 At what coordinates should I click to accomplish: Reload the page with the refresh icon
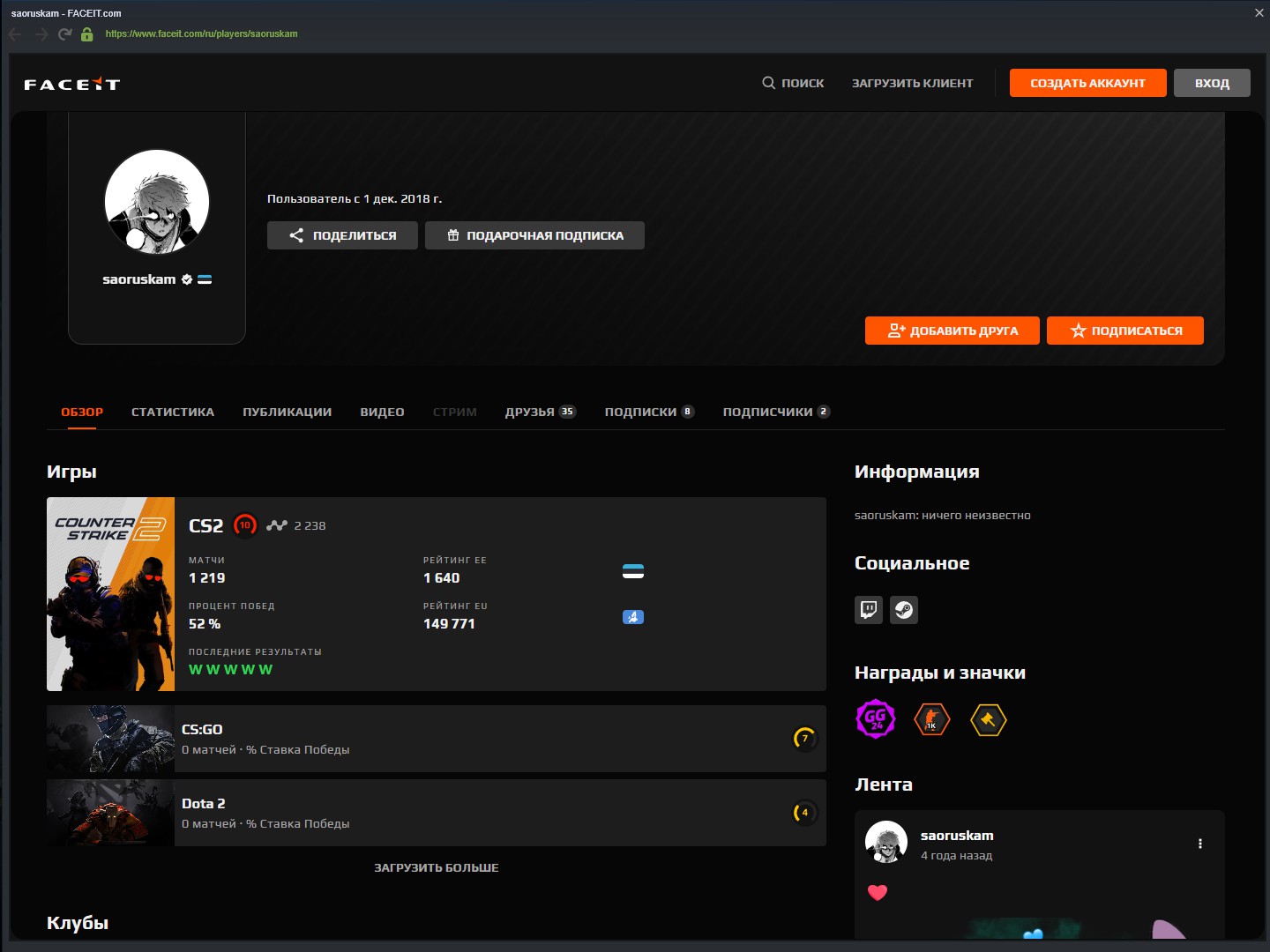[64, 34]
